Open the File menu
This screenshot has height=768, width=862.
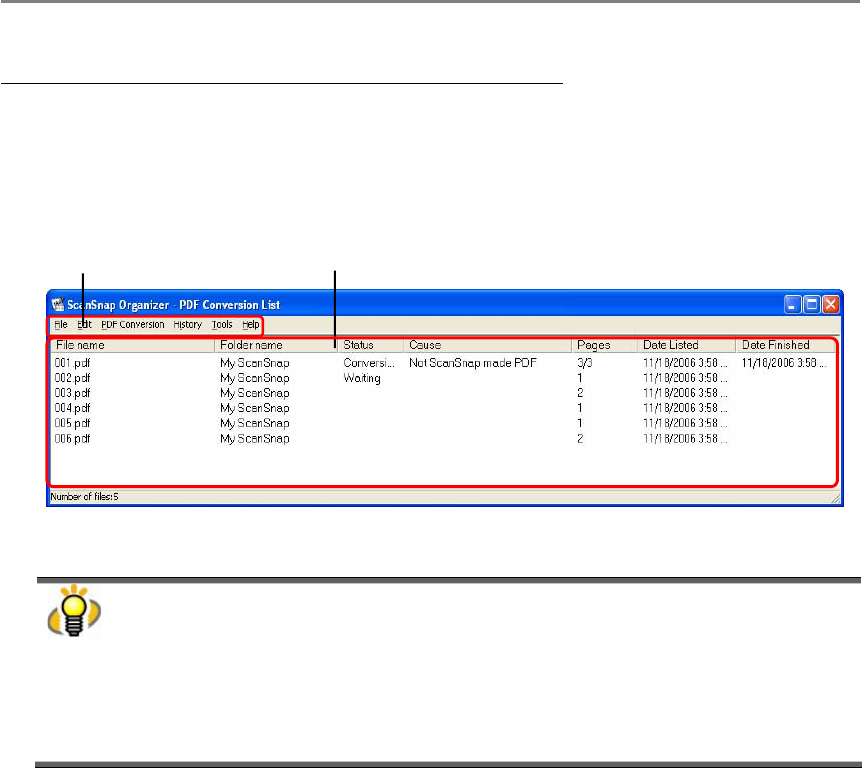point(60,325)
